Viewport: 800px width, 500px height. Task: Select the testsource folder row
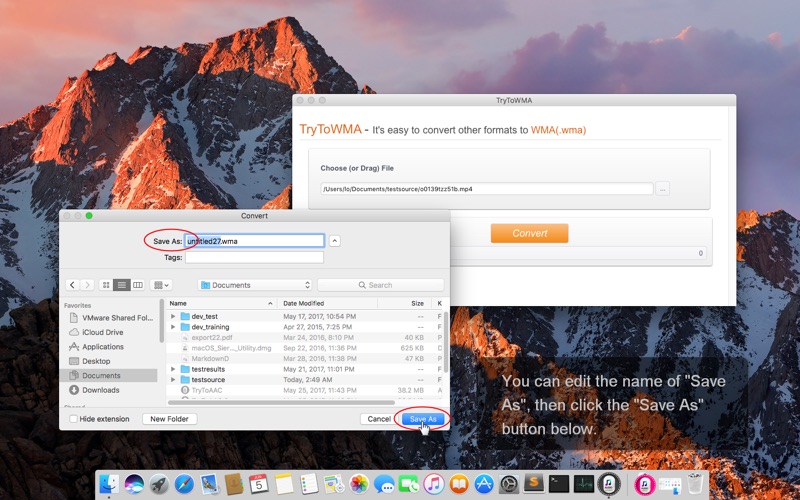(x=305, y=380)
